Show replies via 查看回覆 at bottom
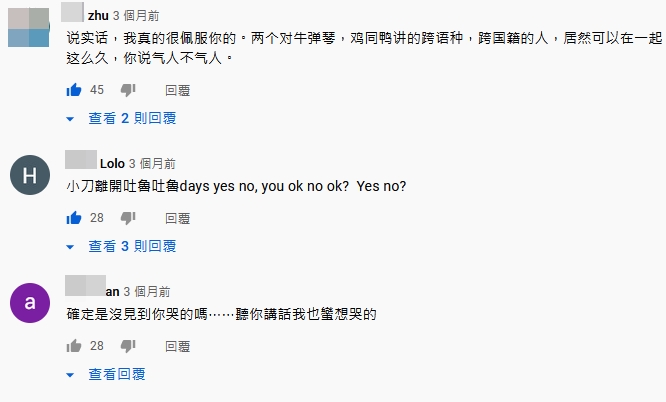 (106, 374)
